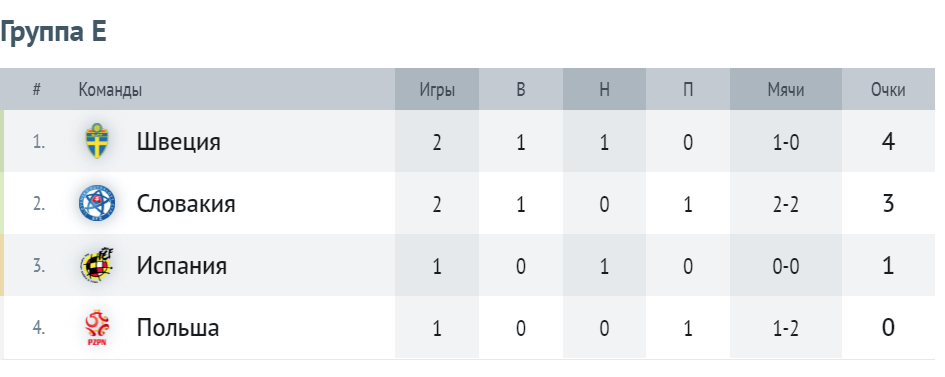Click Slovakia's goals score 2-2

tap(786, 205)
